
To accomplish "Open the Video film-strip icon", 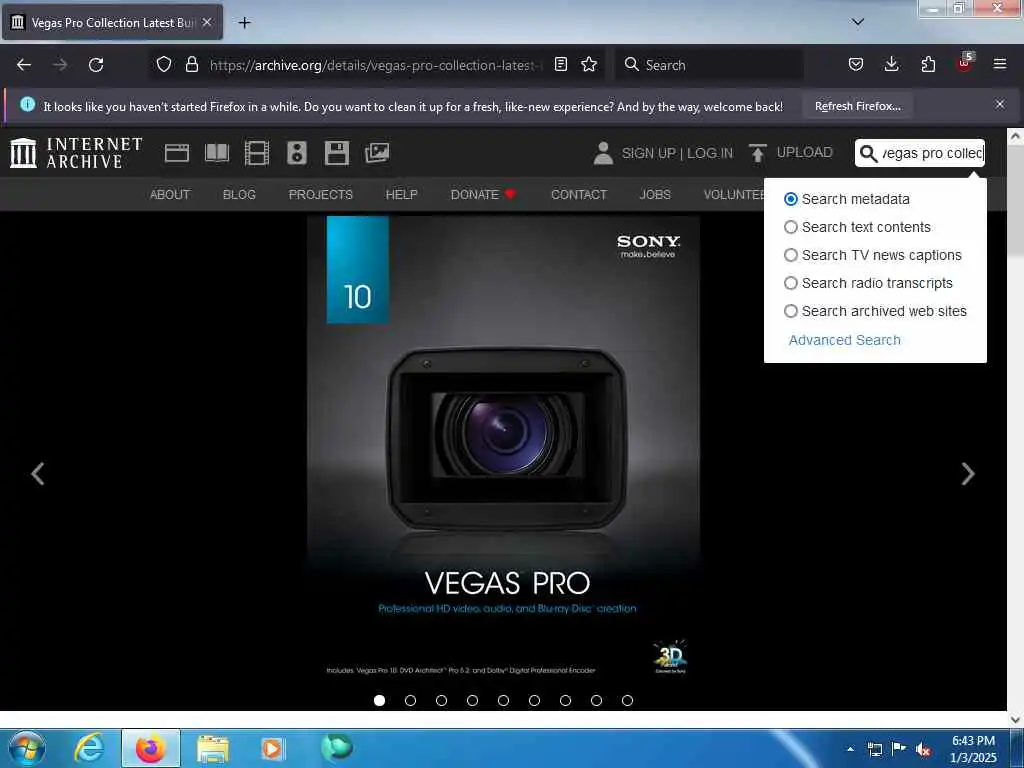I will pos(257,153).
